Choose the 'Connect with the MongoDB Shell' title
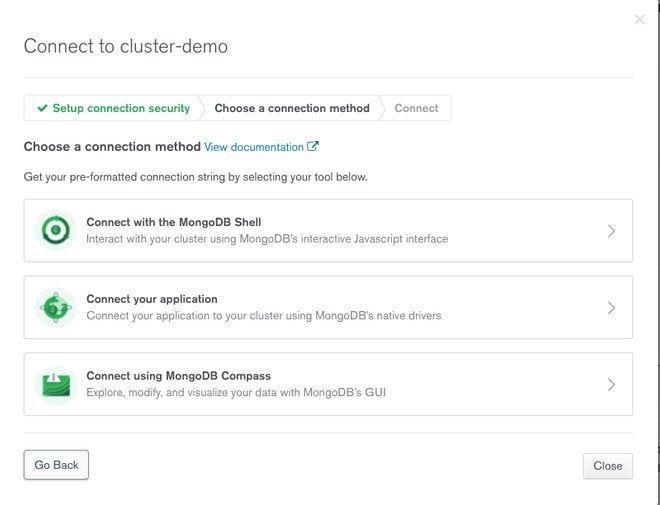Screen dimensions: 660x505 click(x=174, y=222)
